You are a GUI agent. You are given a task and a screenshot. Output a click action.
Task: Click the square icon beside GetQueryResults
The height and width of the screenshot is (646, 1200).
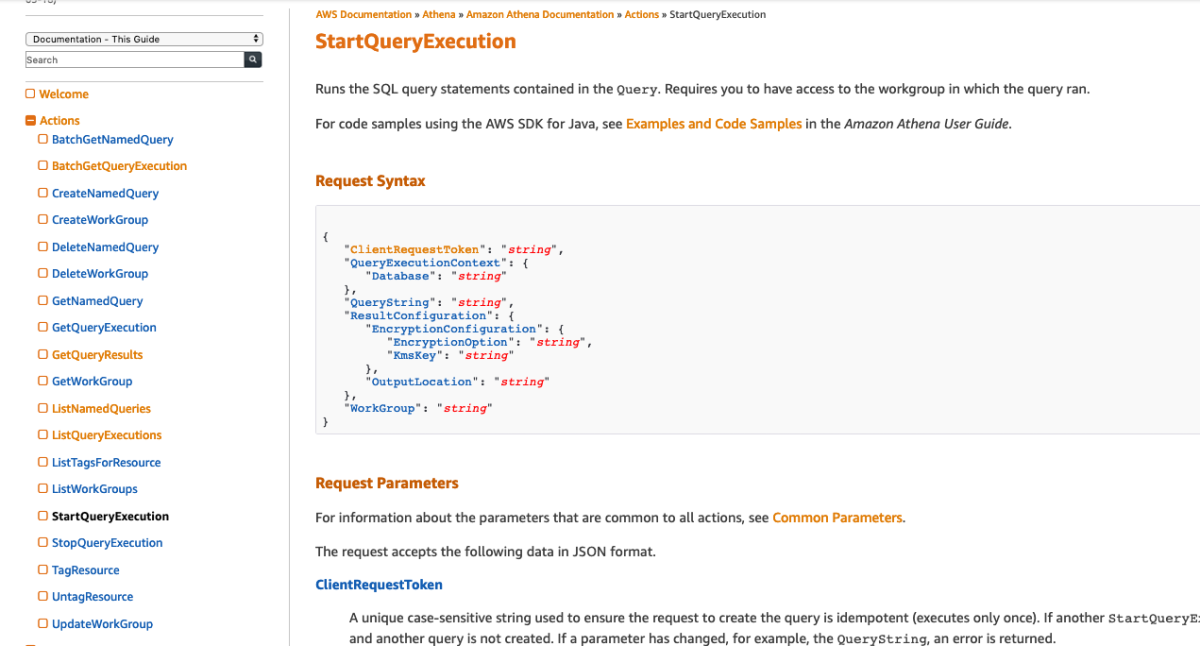tap(43, 354)
